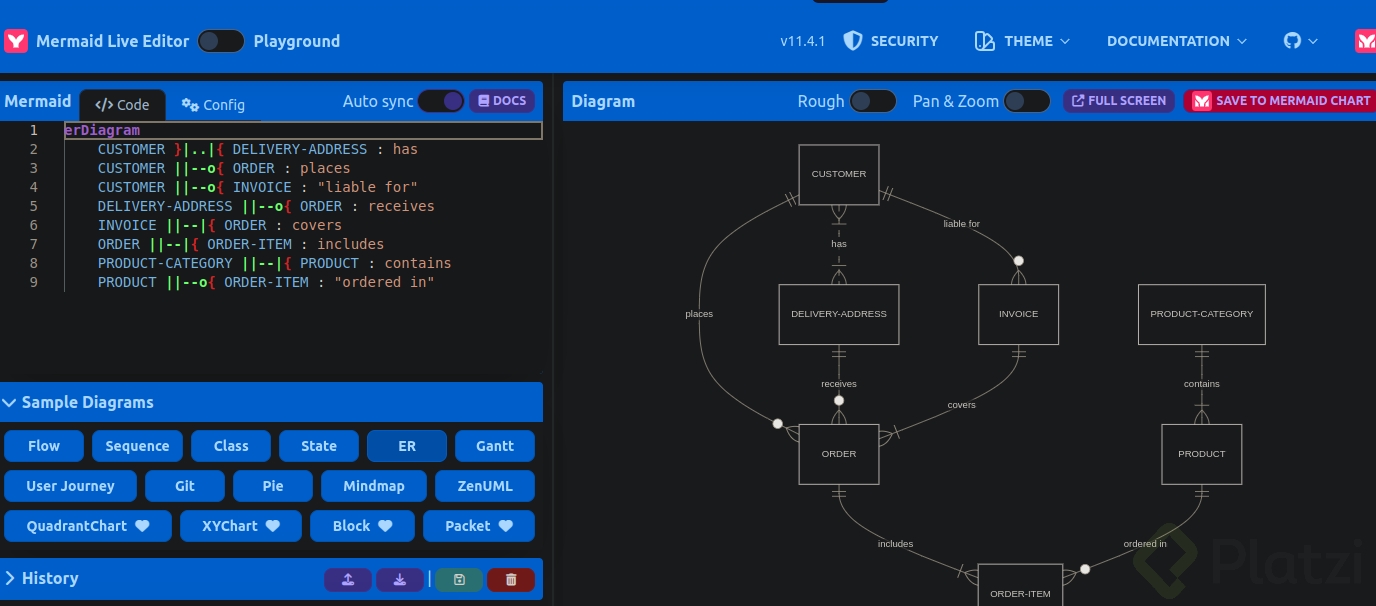Viewport: 1376px width, 606px height.
Task: Click the security shield icon
Action: tap(853, 41)
